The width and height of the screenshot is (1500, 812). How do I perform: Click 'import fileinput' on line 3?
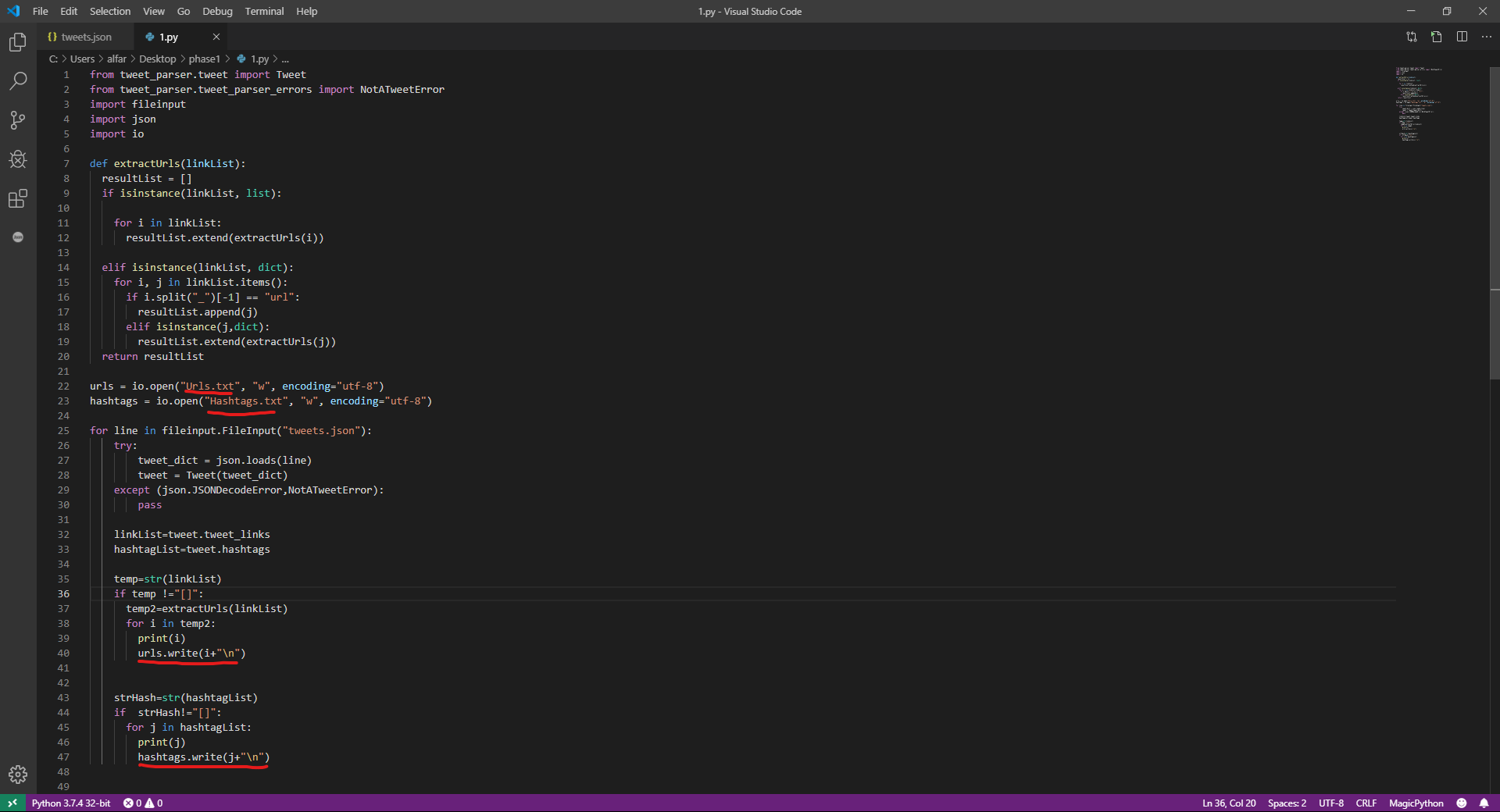coord(137,104)
